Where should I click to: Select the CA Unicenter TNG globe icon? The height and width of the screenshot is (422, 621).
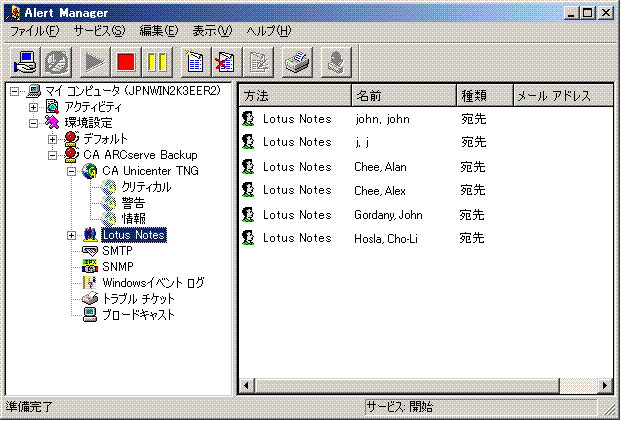(x=90, y=171)
